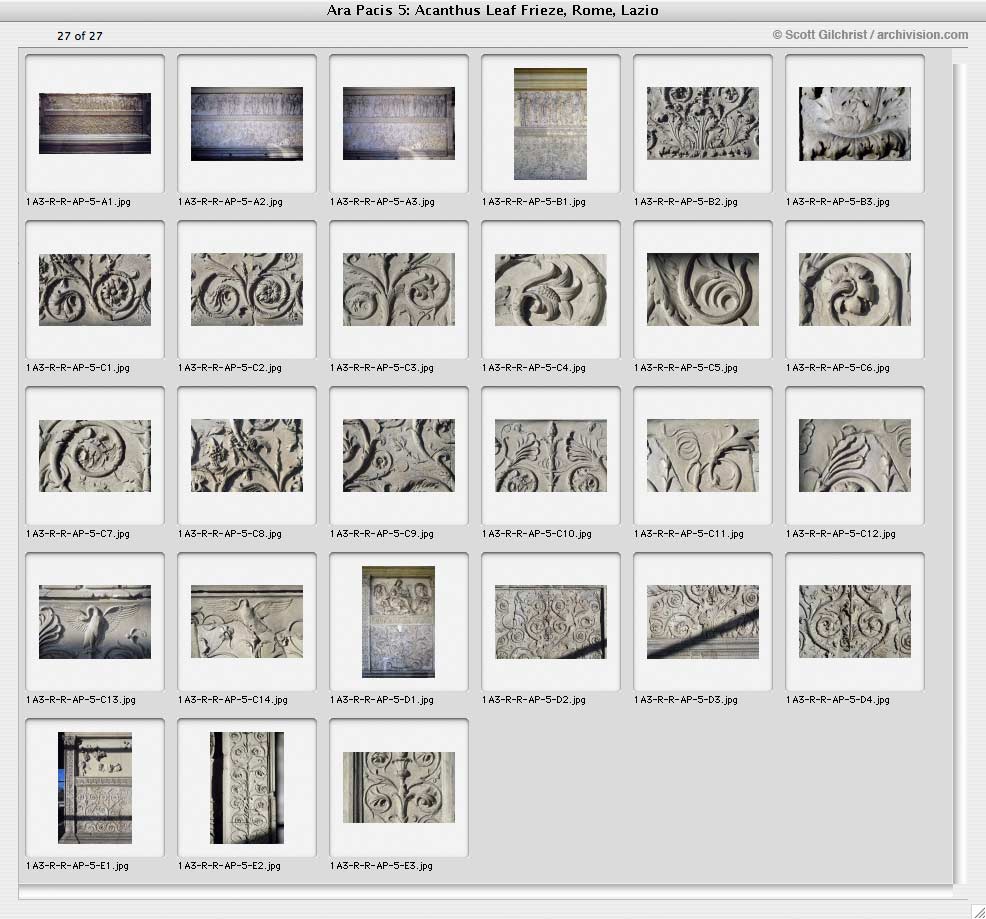This screenshot has width=986, height=919.
Task: Select the caption label 1A3-R-R-AP-5-B3.jpg
Action: click(838, 202)
